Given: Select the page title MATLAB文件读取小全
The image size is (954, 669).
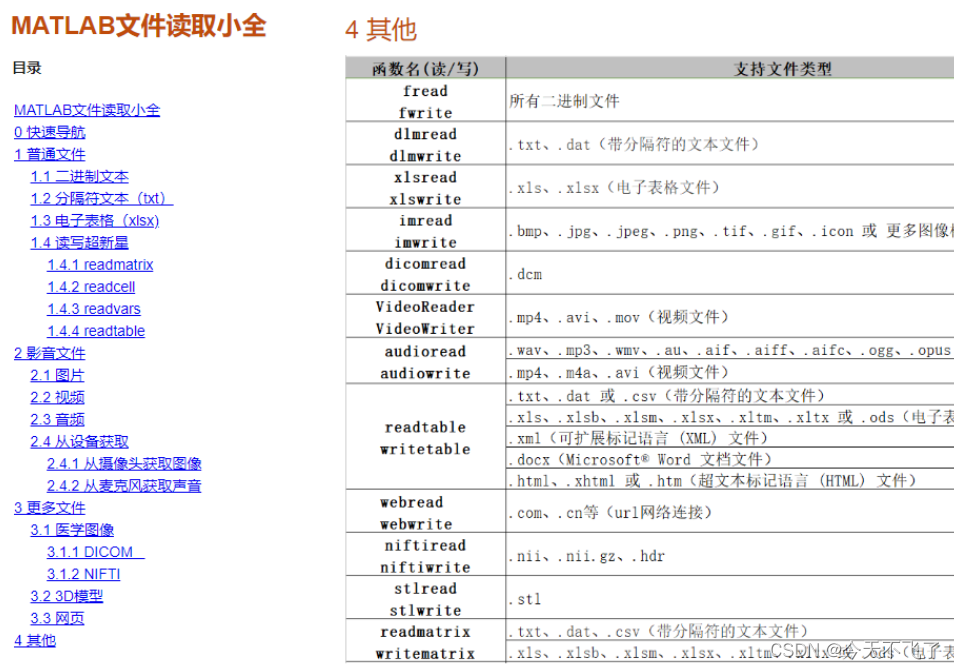Looking at the screenshot, I should (x=139, y=26).
